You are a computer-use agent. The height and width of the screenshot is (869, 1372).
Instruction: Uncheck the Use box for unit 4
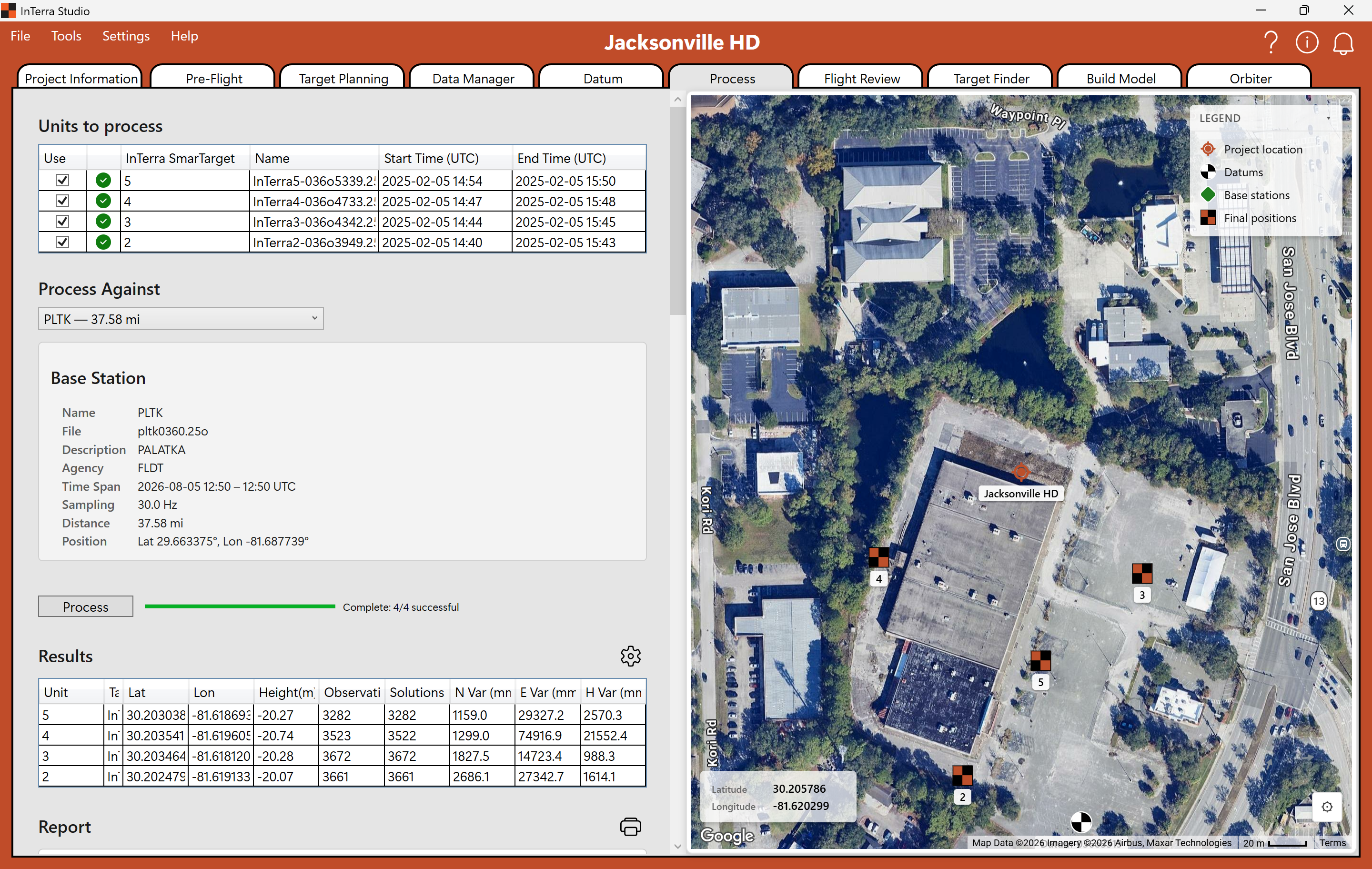coord(62,201)
